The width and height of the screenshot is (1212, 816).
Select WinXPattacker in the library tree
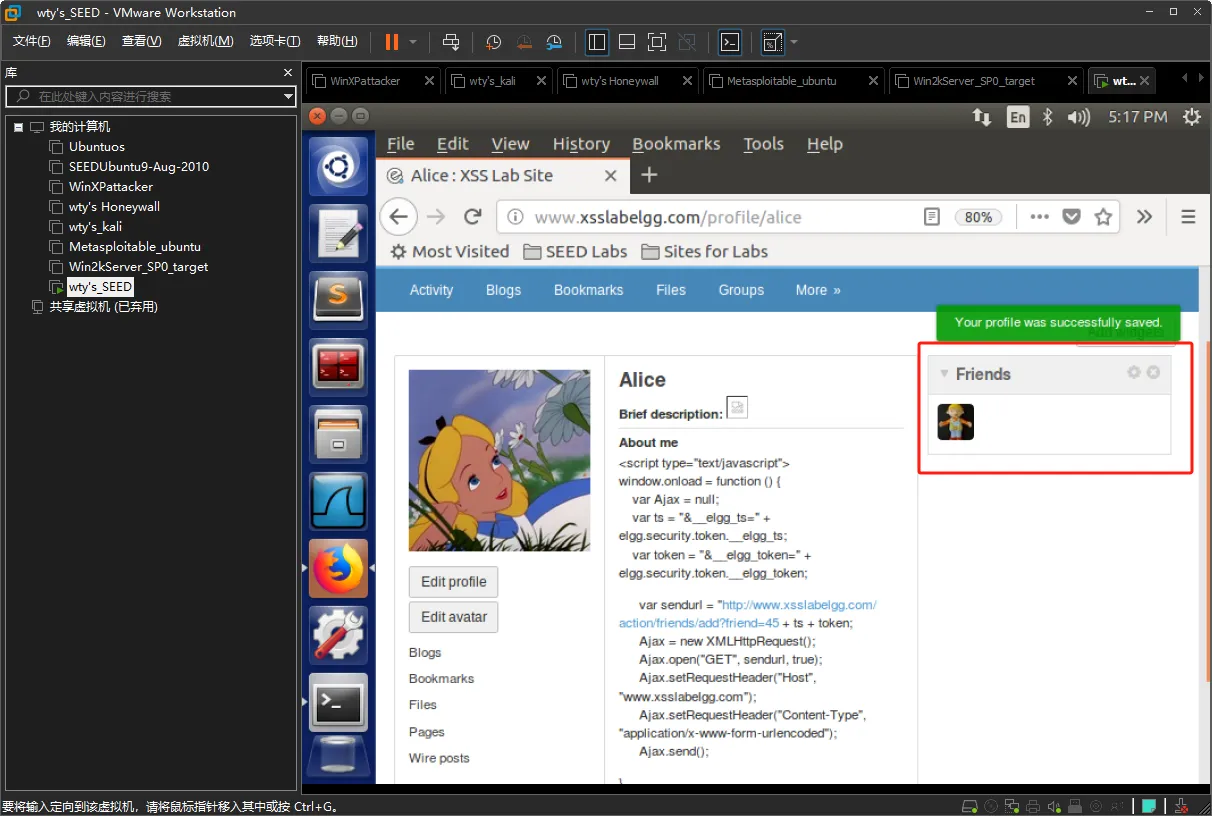click(111, 187)
